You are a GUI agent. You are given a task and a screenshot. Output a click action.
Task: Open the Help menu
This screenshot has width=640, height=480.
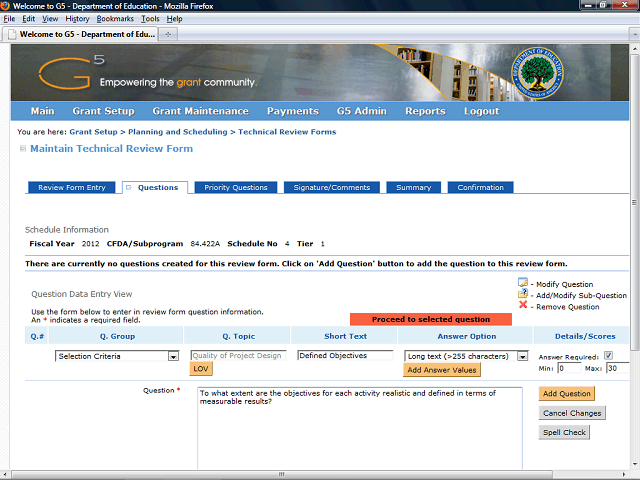[x=174, y=19]
